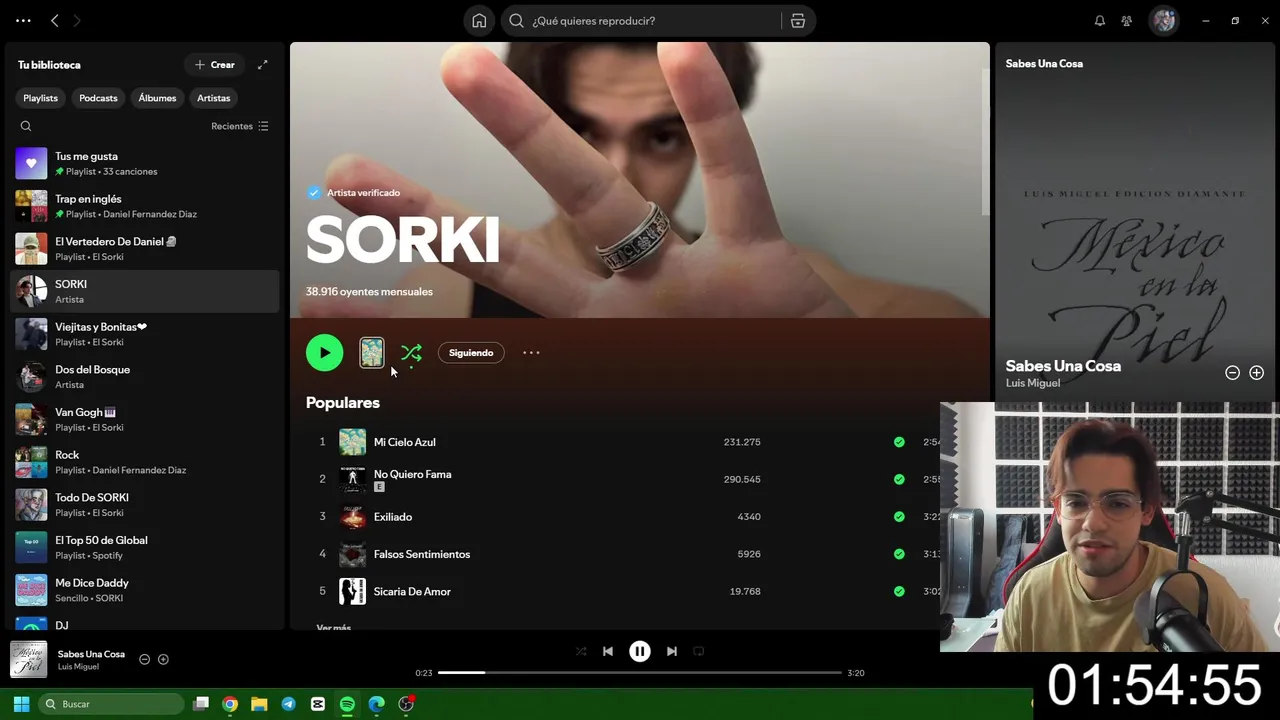Image resolution: width=1280 pixels, height=720 pixels.
Task: Open the Crear menu
Action: (x=215, y=65)
